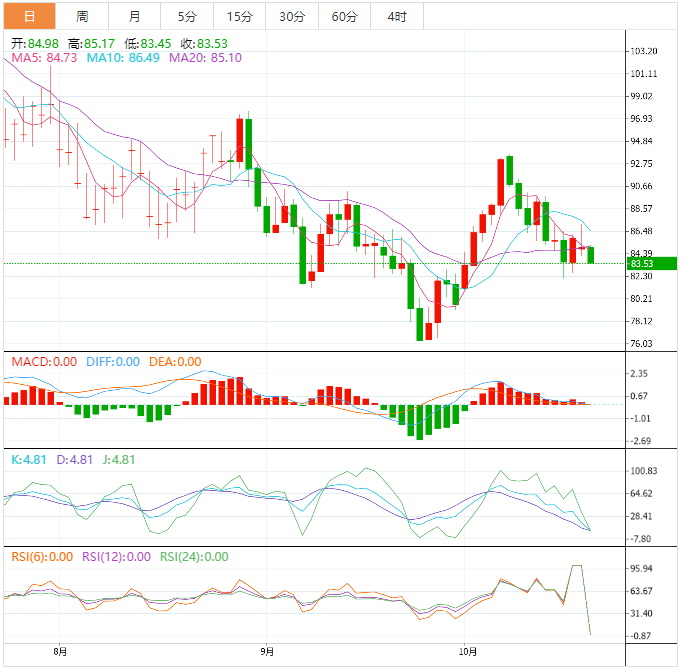This screenshot has height=672, width=689.
Task: Click the RSI(12):0.00 label
Action: [116, 557]
